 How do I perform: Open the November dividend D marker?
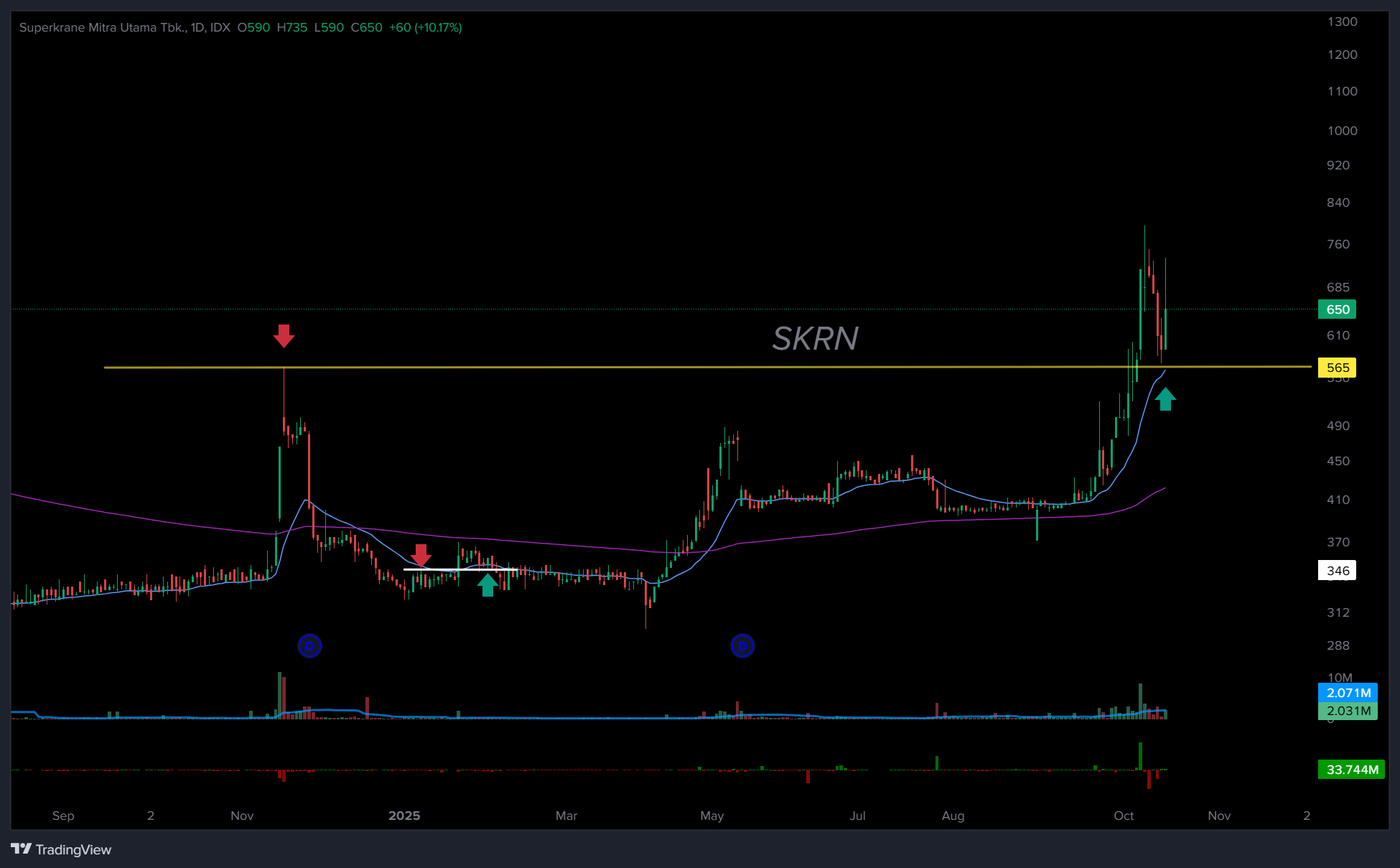[309, 646]
